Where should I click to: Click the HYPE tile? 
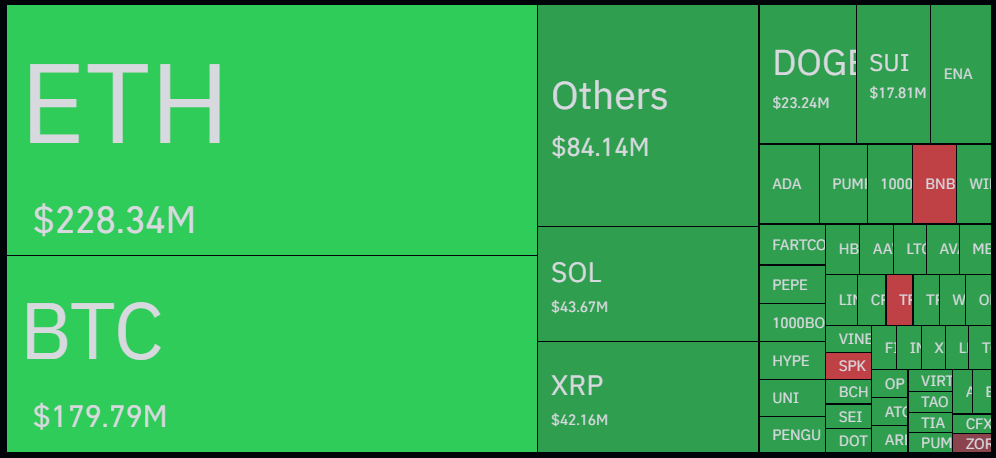792,361
